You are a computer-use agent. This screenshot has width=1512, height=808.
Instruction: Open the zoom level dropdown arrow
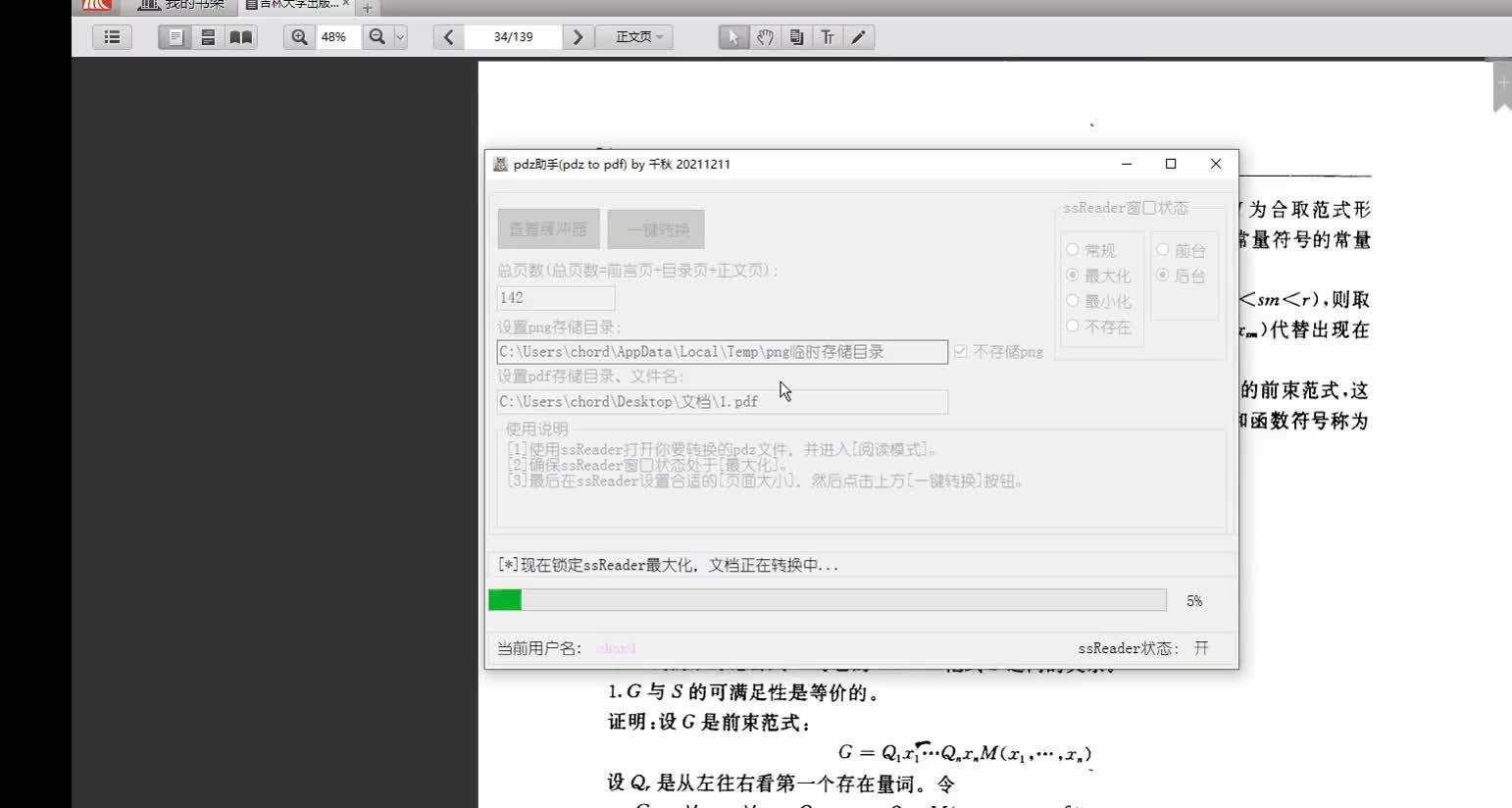[x=397, y=36]
